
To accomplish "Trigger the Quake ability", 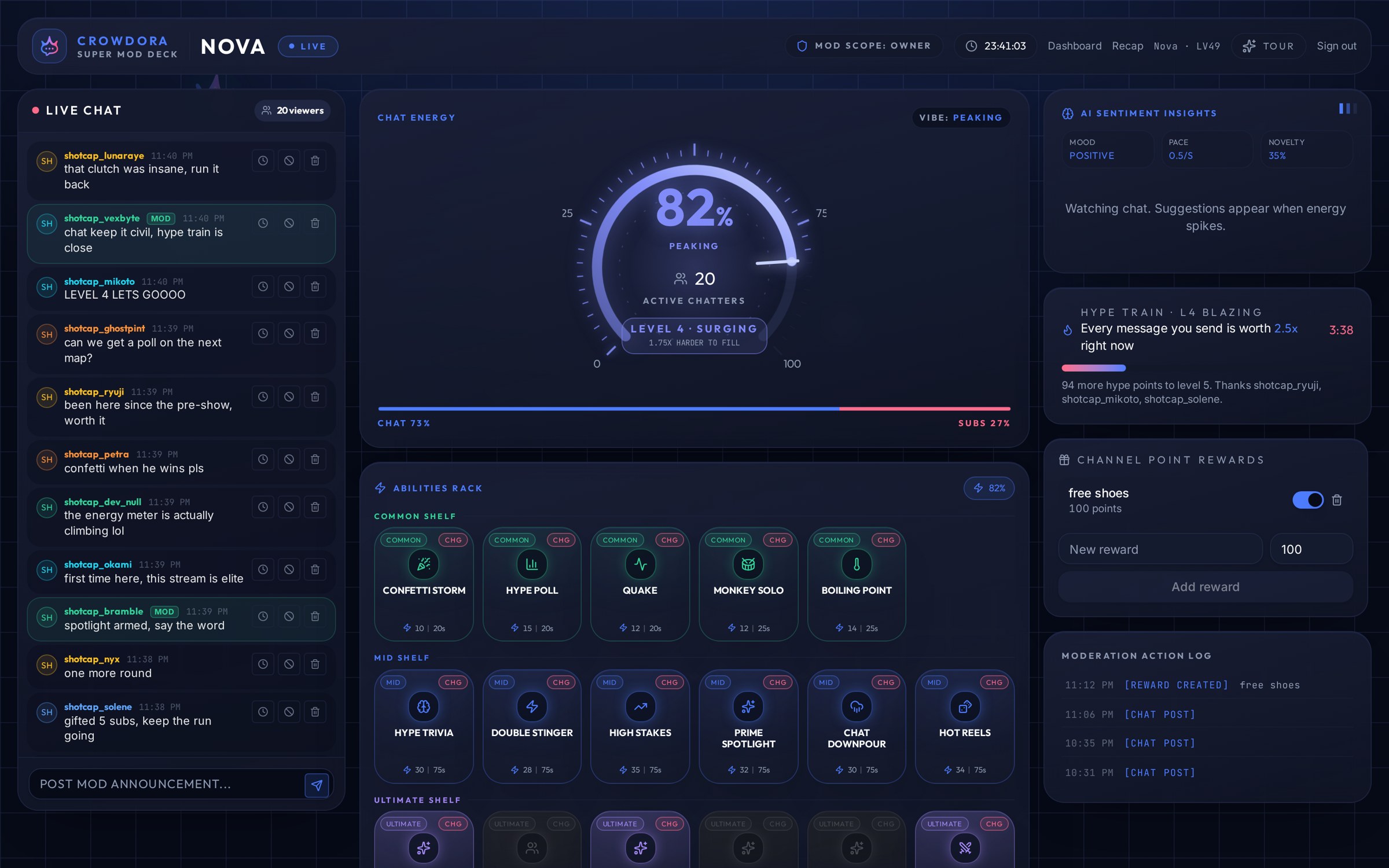I will pos(640,584).
